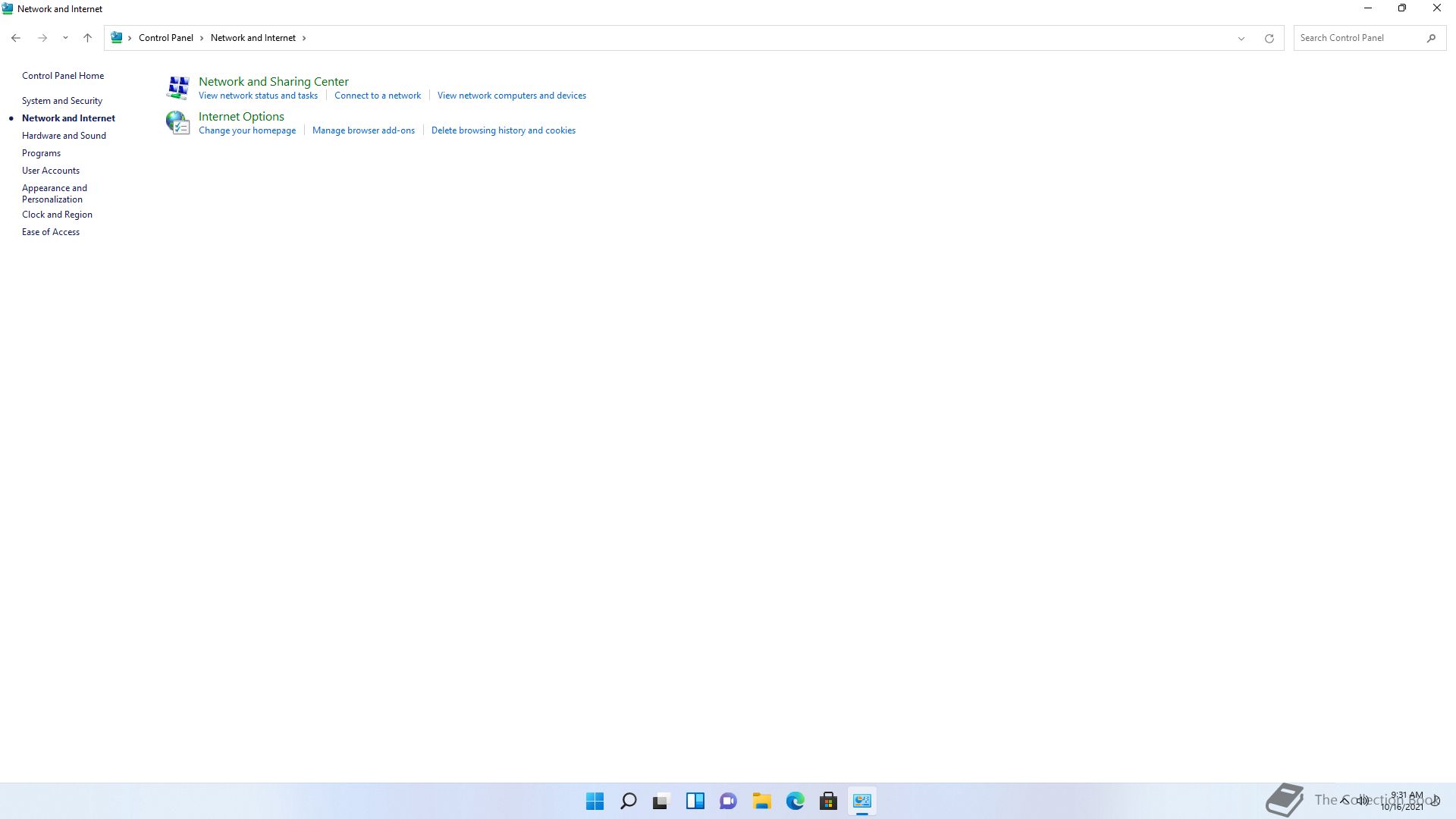Click Manage browser add-ons link
Viewport: 1456px width, 819px height.
(x=363, y=130)
